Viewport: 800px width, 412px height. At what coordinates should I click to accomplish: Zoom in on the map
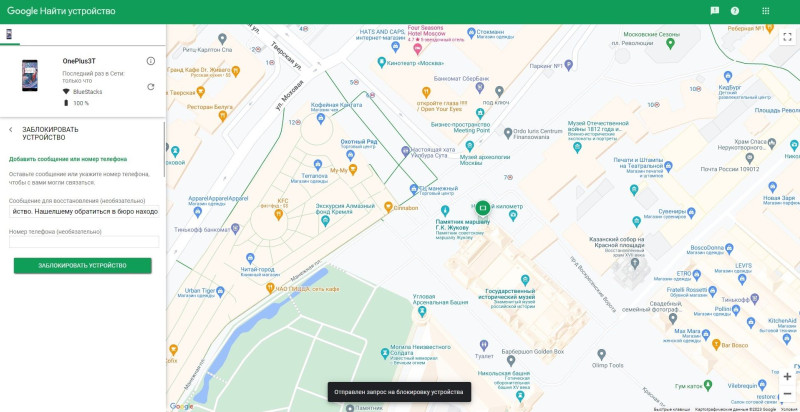pyautogui.click(x=787, y=377)
